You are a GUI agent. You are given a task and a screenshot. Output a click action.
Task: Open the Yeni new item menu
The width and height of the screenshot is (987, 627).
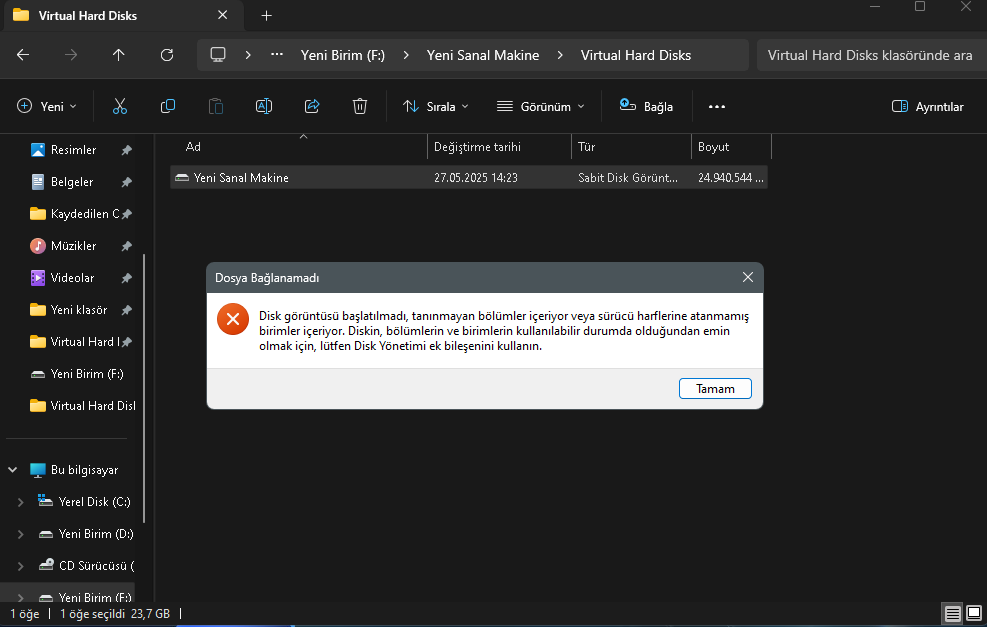47,106
